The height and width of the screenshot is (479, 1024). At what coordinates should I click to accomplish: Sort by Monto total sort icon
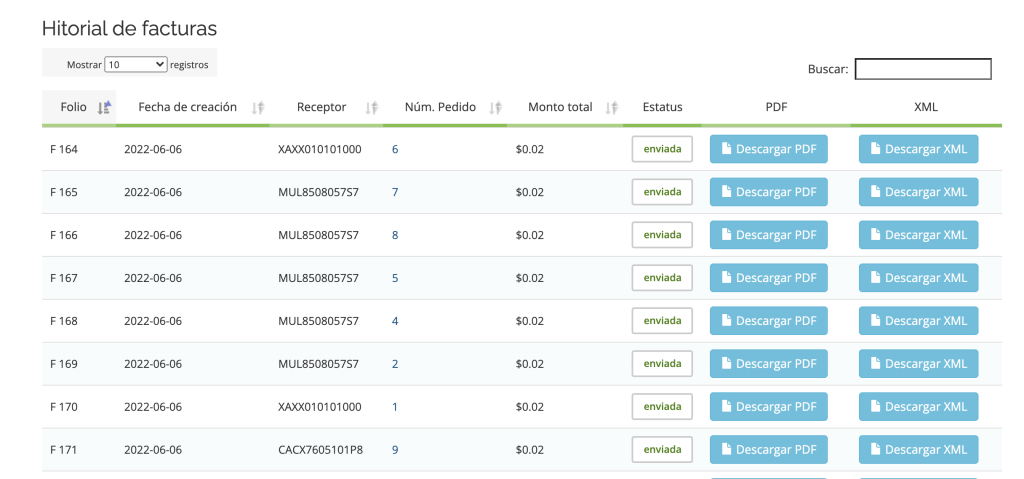click(x=612, y=108)
